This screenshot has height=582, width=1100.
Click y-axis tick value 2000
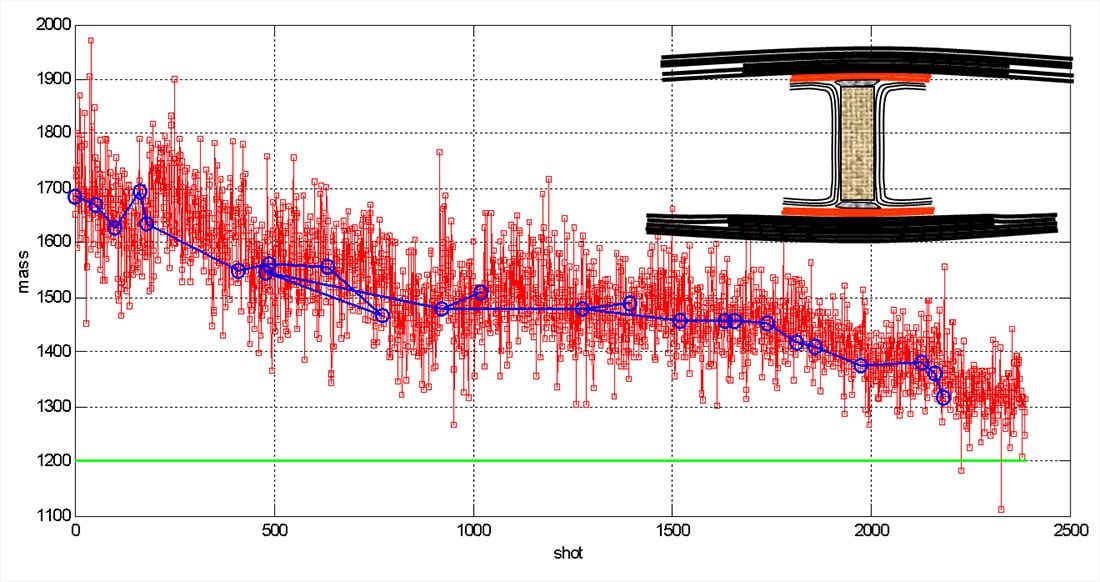(x=53, y=25)
